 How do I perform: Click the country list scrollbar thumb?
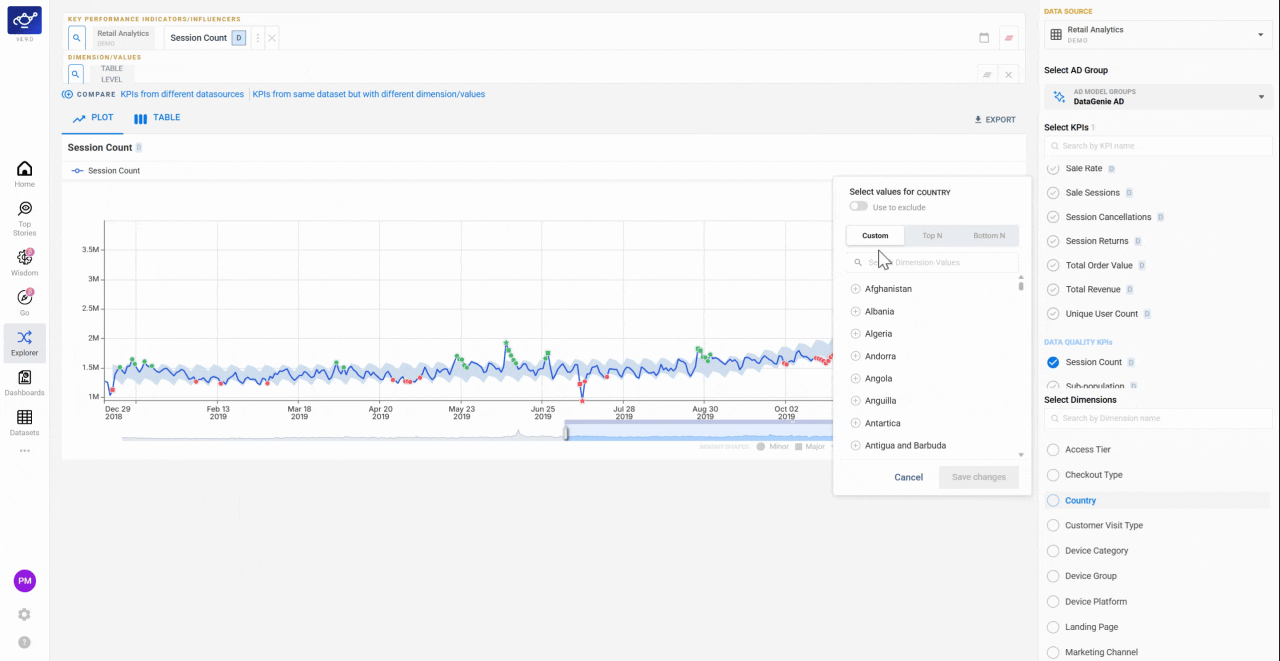pos(1021,285)
